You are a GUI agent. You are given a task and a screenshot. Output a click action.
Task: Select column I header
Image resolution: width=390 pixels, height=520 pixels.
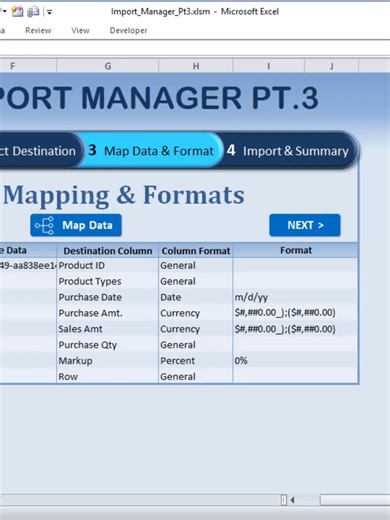(269, 66)
